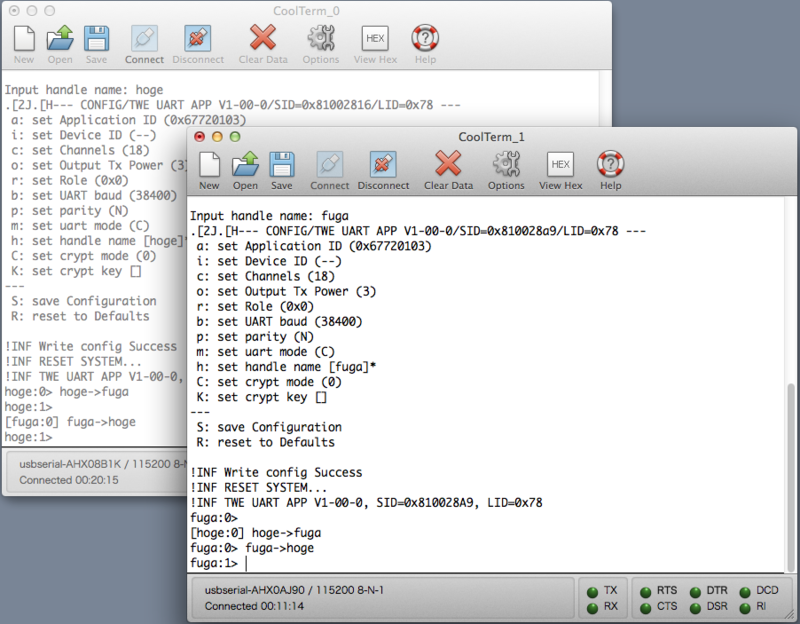Click 'hoge:0> hoge->fuga' line in CoolTerm_0
800x624 pixels.
(x=67, y=392)
